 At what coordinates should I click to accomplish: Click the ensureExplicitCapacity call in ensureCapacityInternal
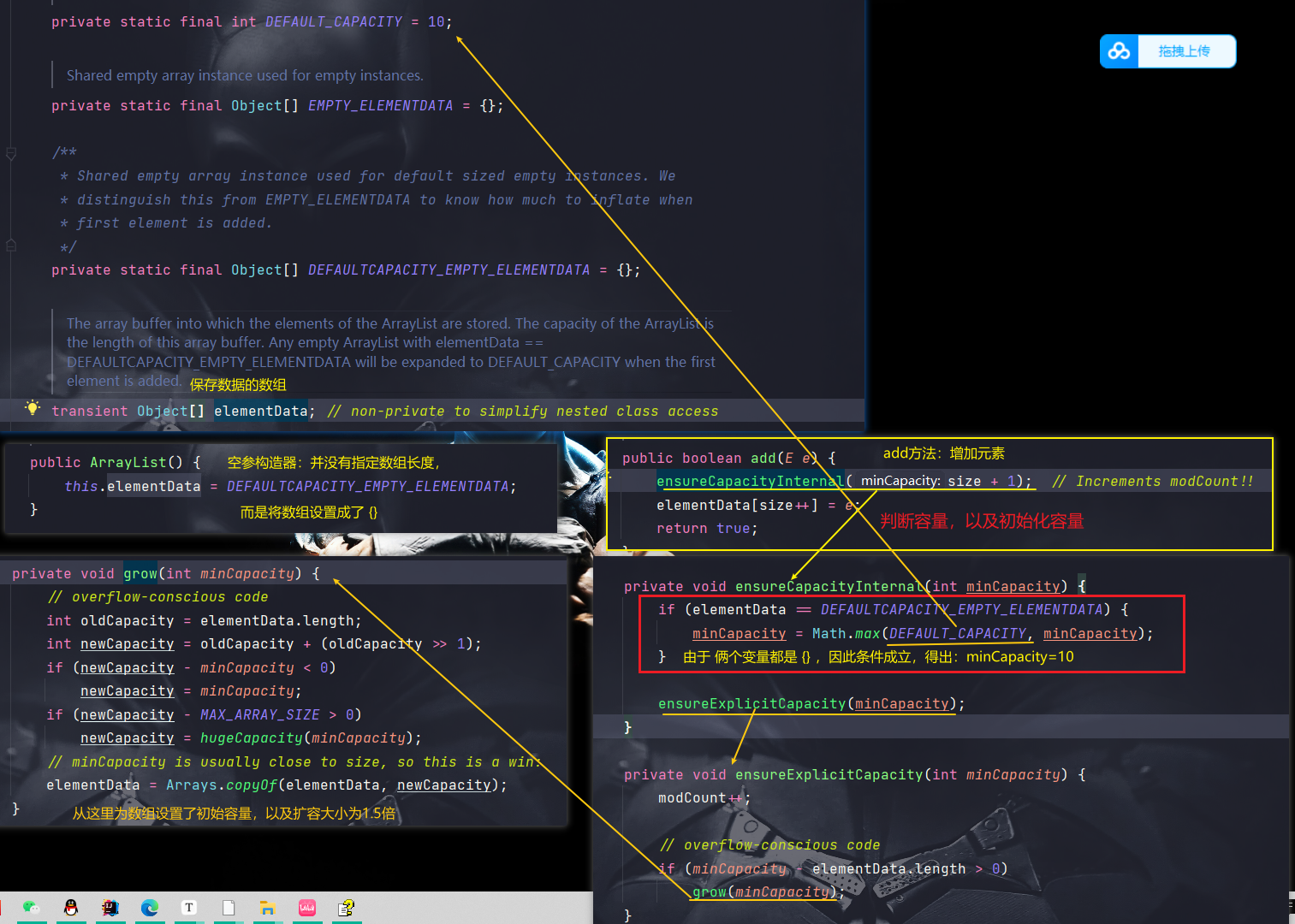(751, 704)
